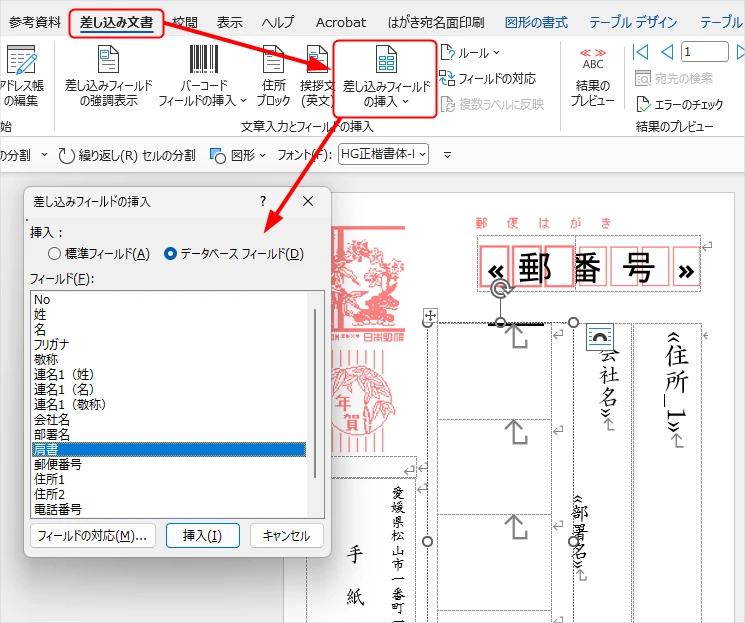Select field 郵便番号 in list
Screen dimensions: 745x623
[x=169, y=464]
